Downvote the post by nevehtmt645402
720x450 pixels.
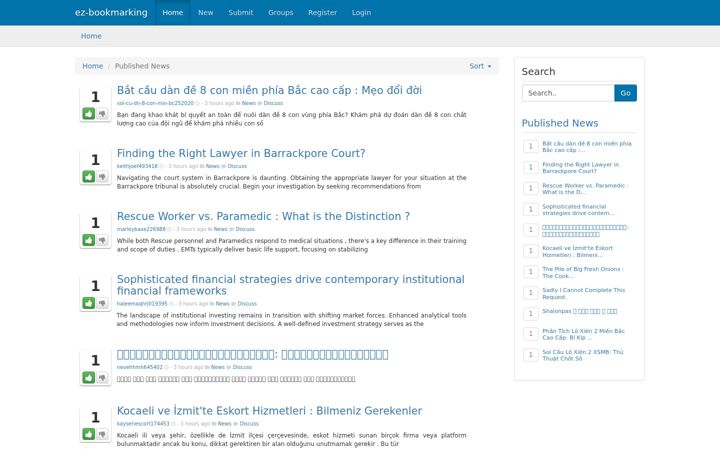click(102, 377)
